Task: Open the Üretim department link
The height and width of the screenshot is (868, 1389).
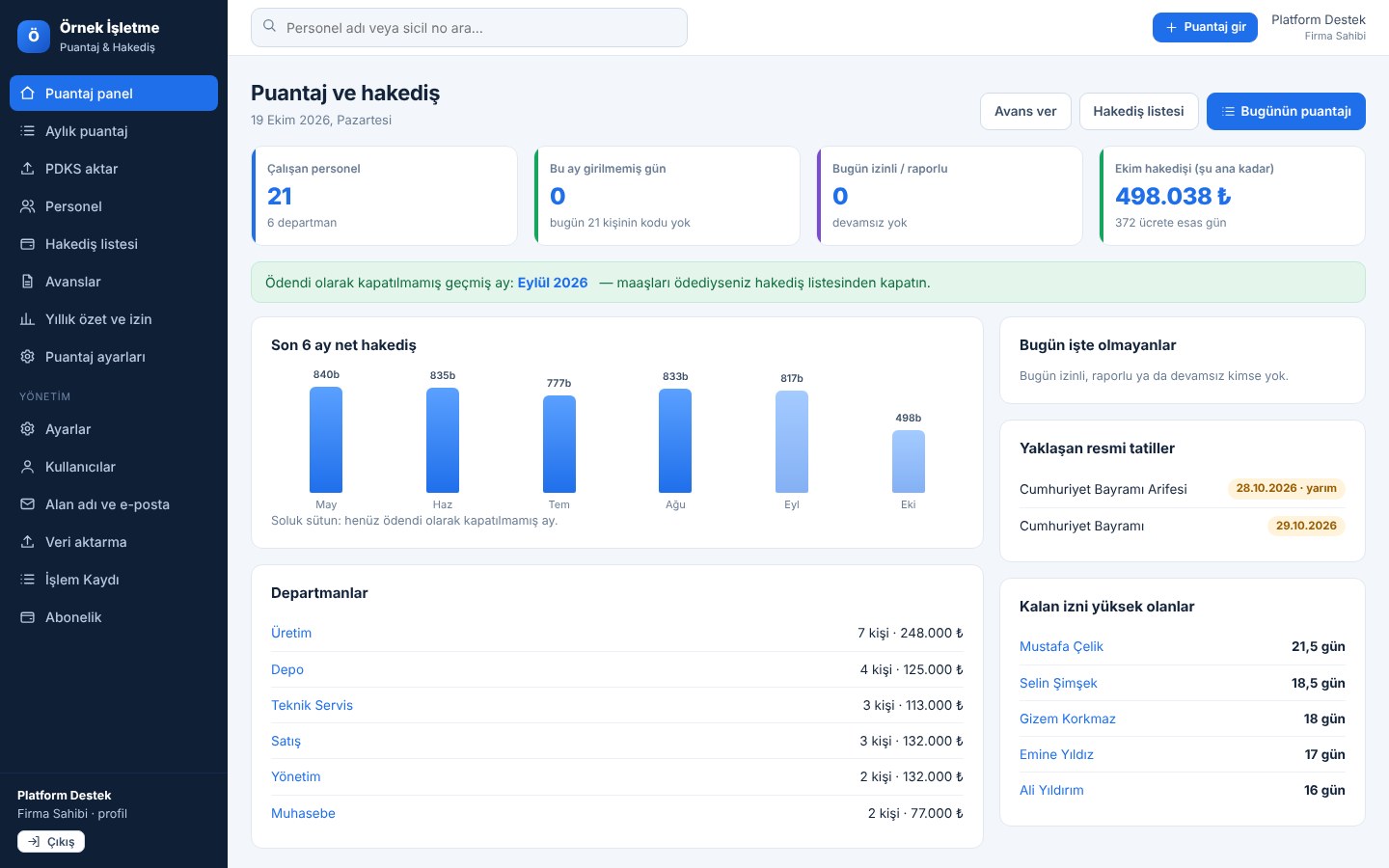Action: [291, 633]
